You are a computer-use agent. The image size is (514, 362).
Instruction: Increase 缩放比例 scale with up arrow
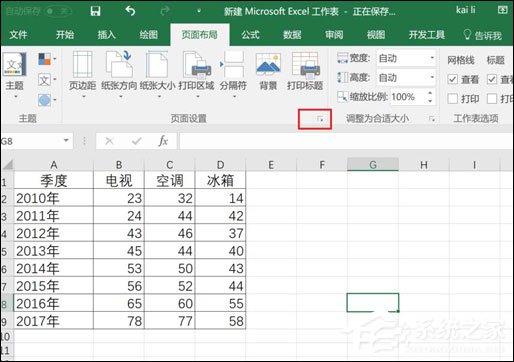[x=430, y=93]
